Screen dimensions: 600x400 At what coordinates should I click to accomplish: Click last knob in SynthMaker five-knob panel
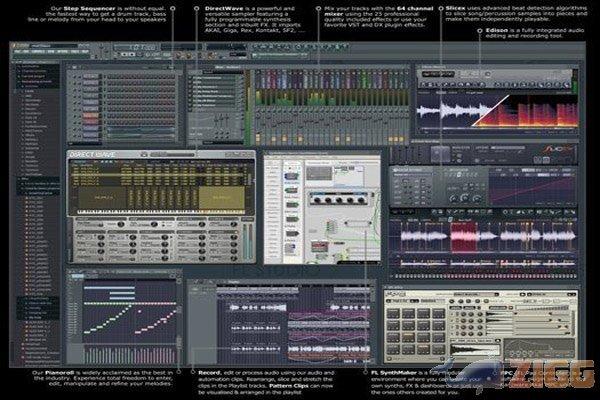click(361, 200)
